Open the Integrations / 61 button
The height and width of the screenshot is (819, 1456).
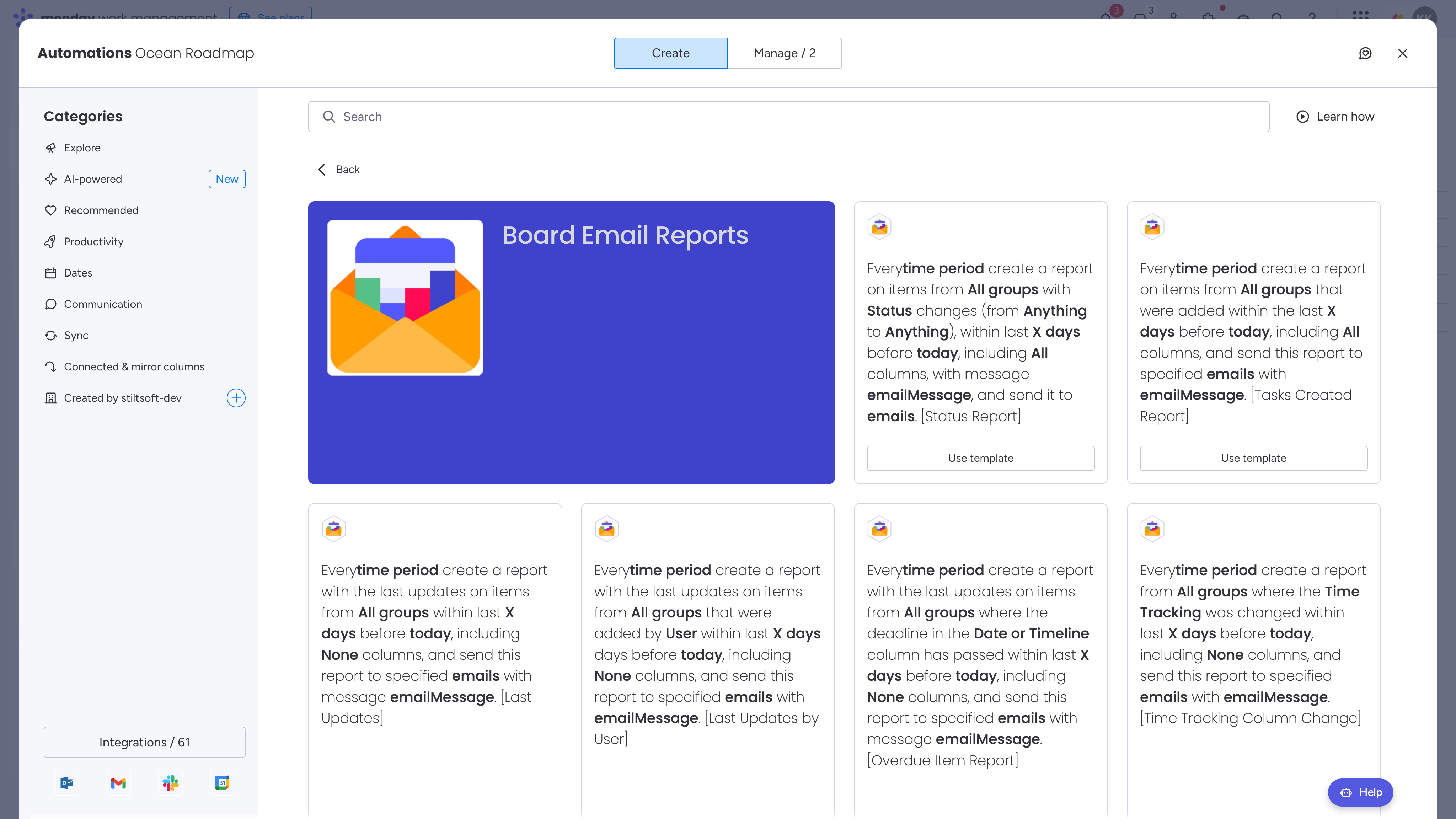tap(144, 742)
